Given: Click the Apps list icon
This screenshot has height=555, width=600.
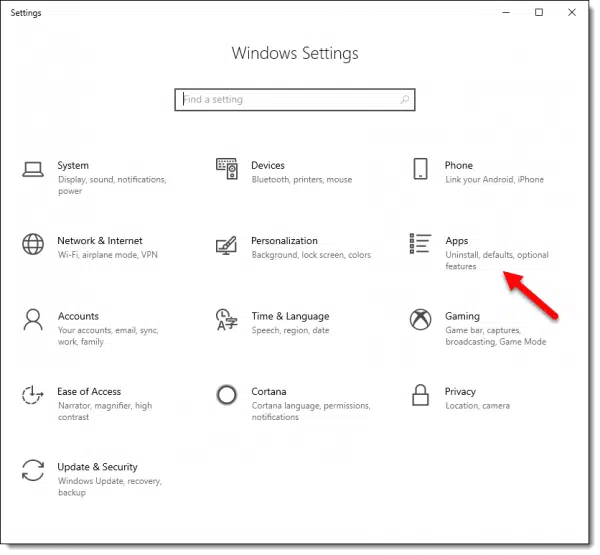Looking at the screenshot, I should pyautogui.click(x=421, y=245).
